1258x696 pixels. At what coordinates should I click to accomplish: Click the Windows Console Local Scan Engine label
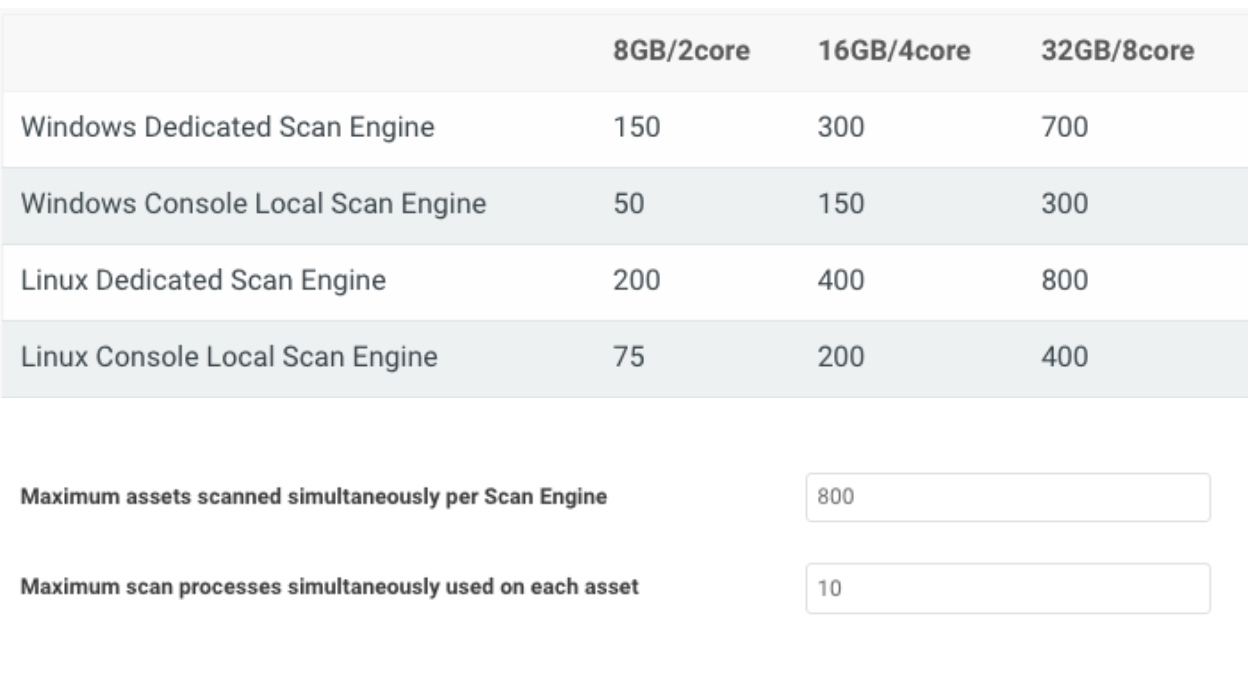[x=254, y=205]
